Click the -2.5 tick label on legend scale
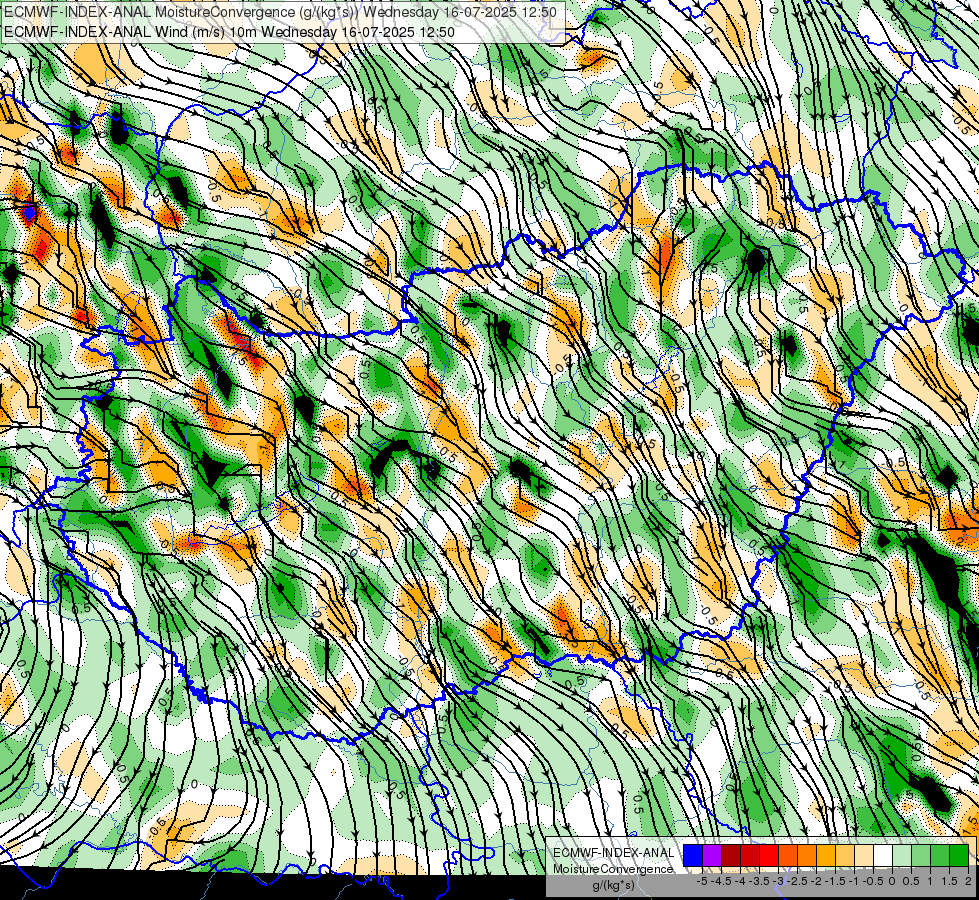The height and width of the screenshot is (900, 979). [x=797, y=881]
